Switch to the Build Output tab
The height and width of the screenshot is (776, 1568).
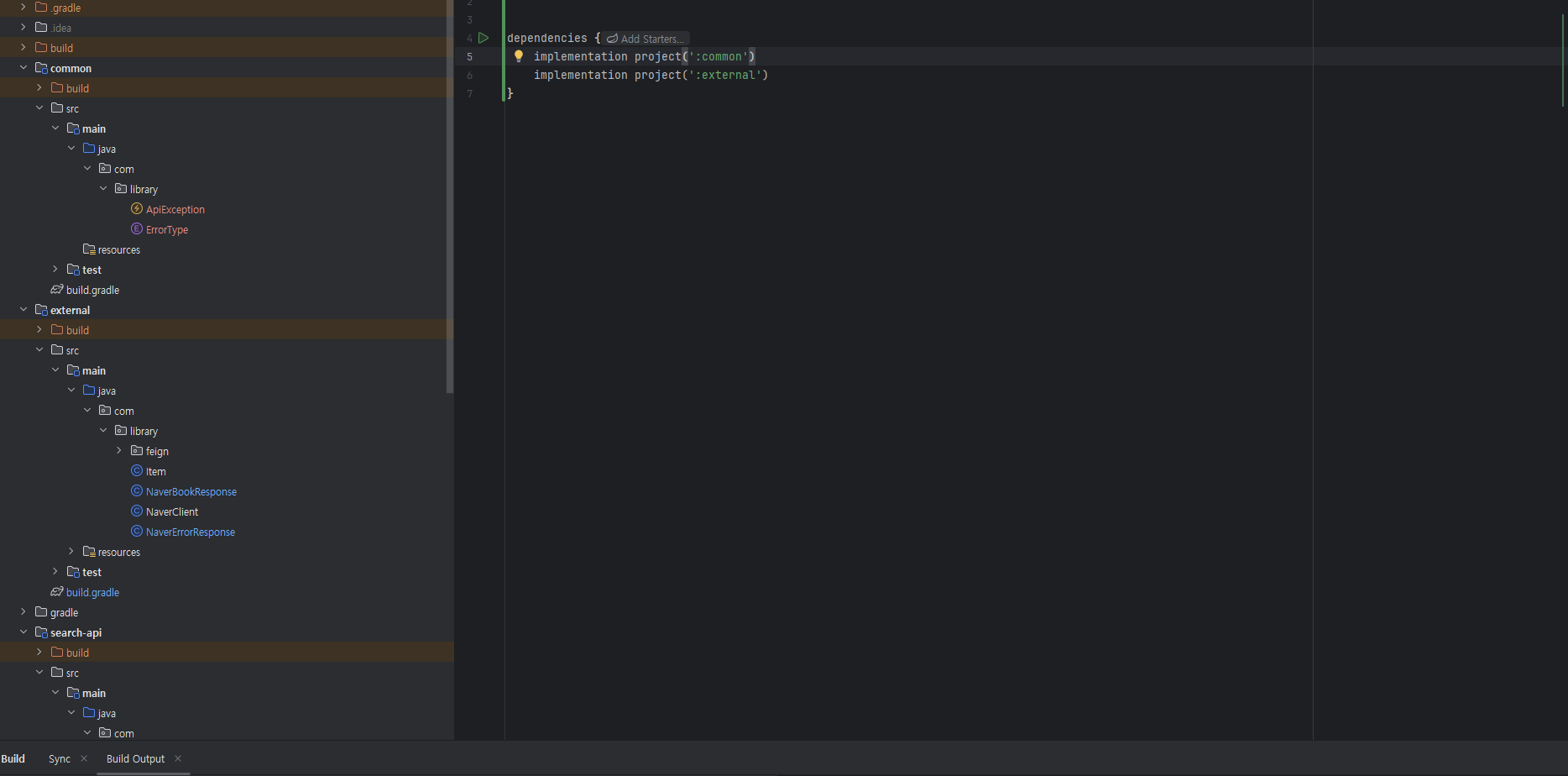[135, 758]
